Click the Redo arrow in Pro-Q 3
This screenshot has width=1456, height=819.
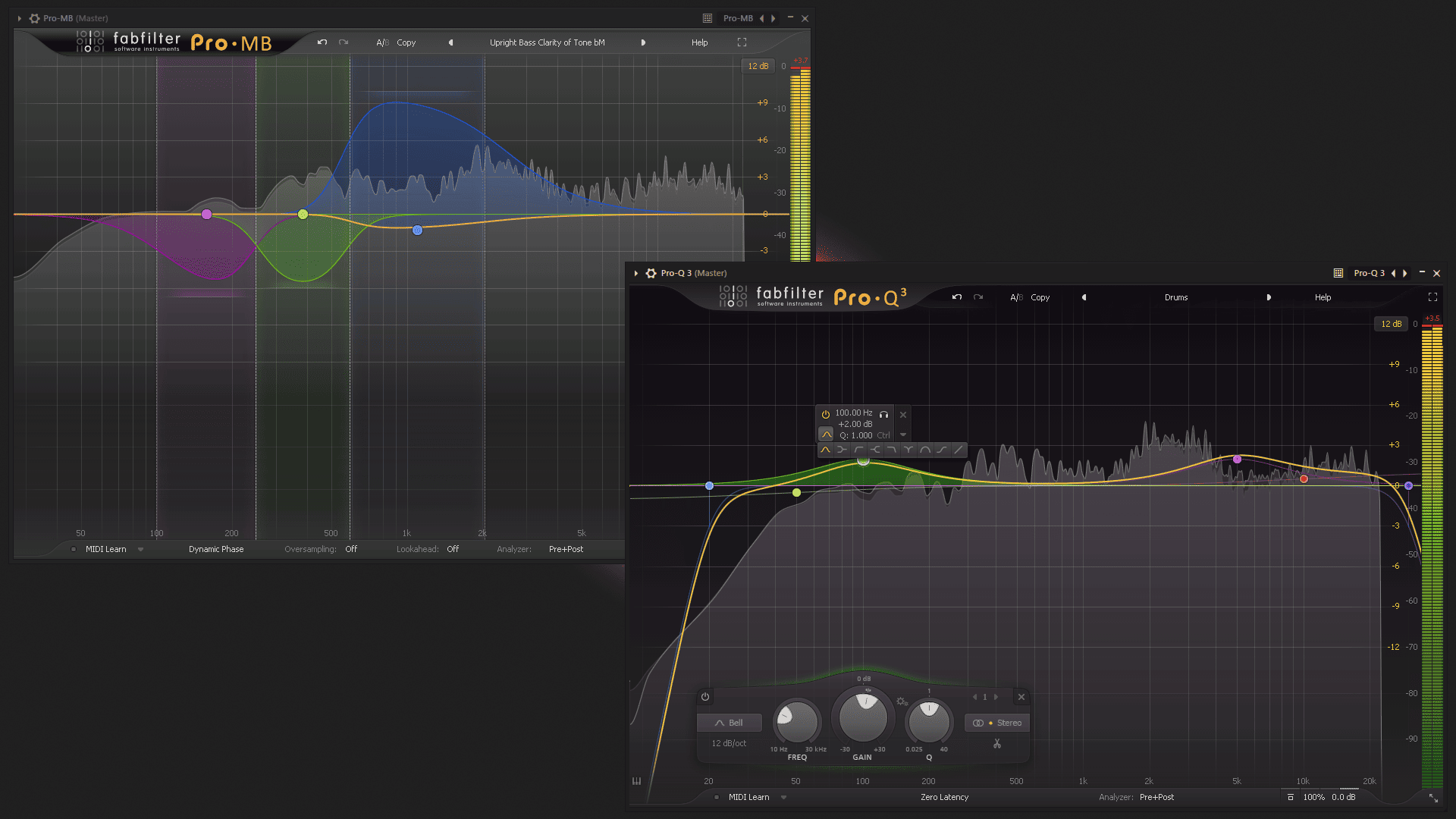pyautogui.click(x=978, y=297)
